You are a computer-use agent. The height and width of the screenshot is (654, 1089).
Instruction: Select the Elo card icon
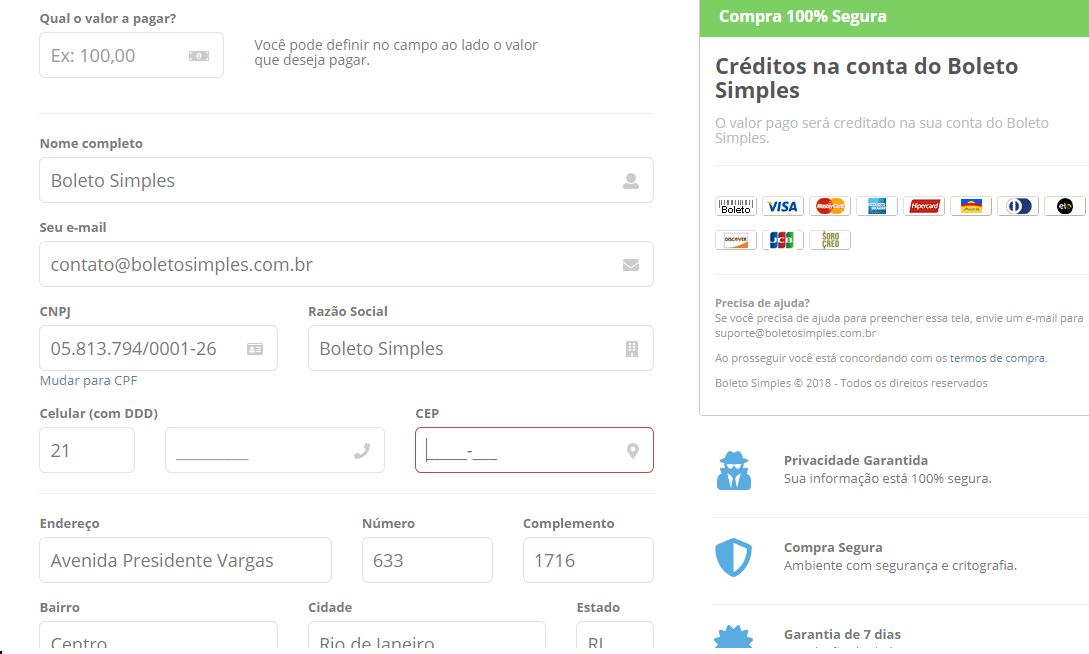[x=1065, y=206]
